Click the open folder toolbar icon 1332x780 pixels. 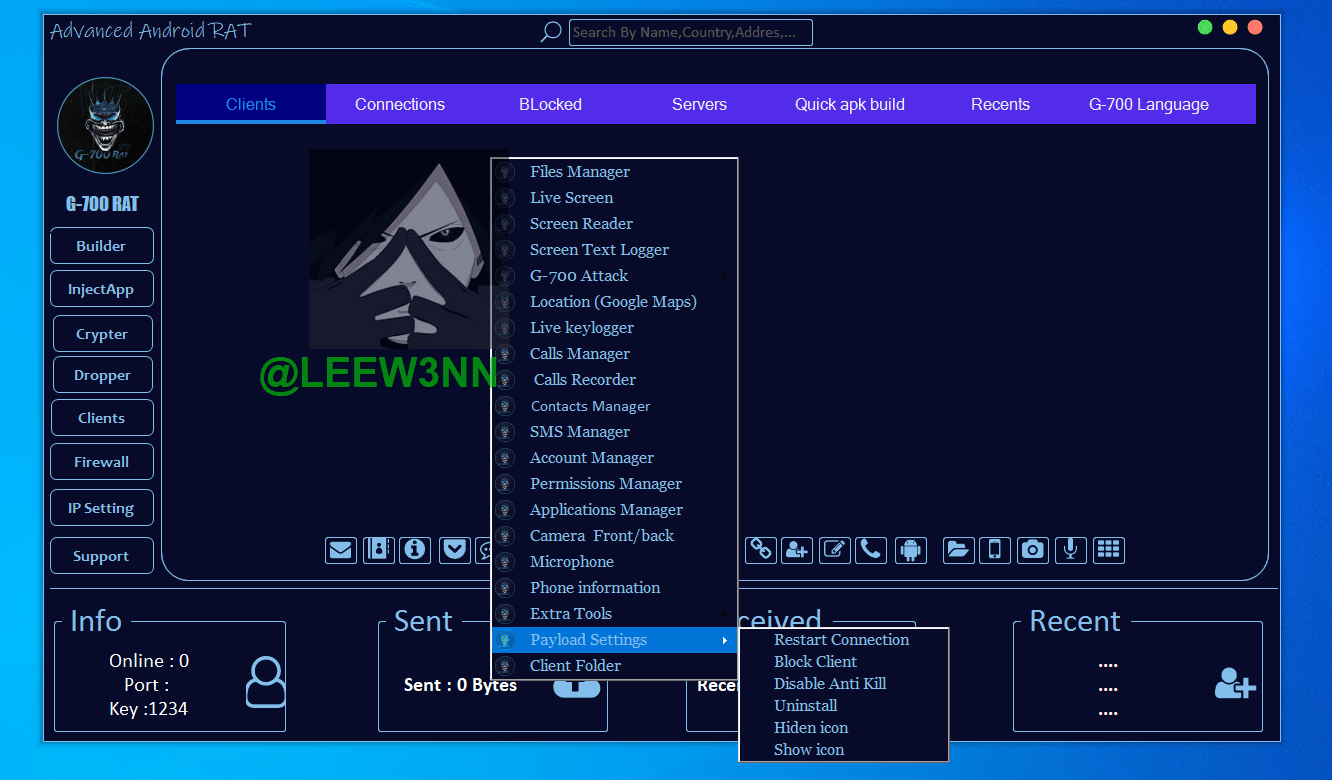(x=958, y=549)
